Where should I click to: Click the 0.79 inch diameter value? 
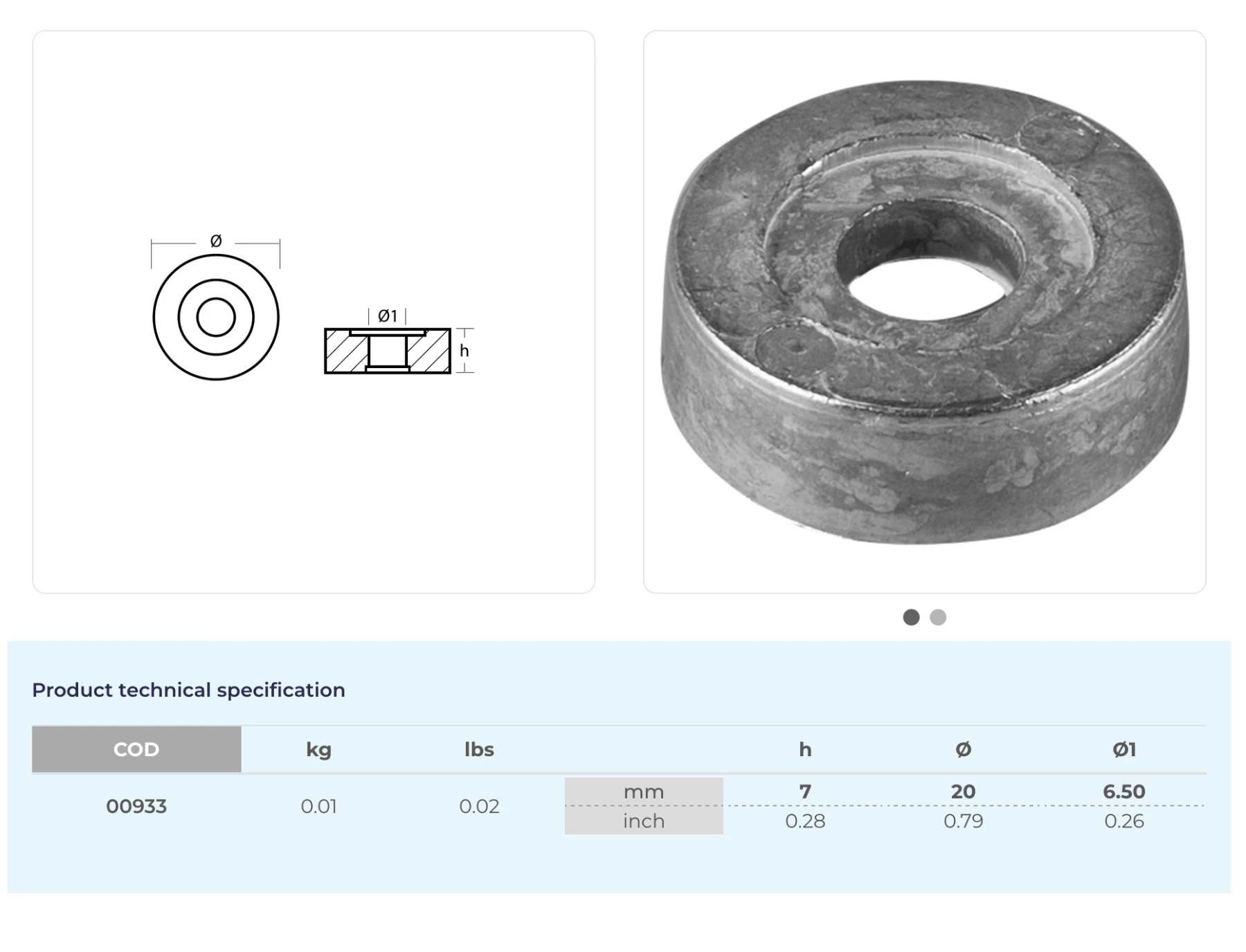963,821
